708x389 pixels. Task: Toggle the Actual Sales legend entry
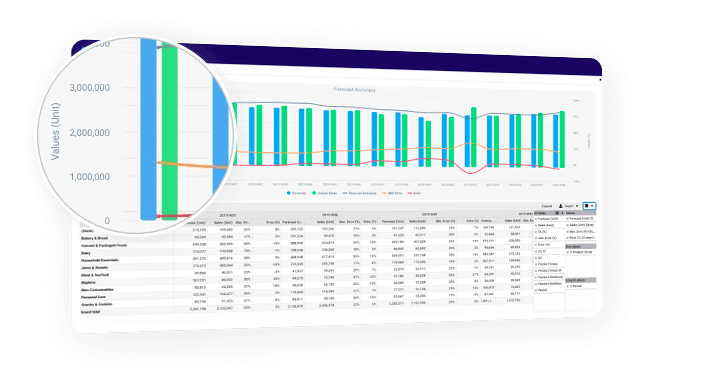(325, 193)
